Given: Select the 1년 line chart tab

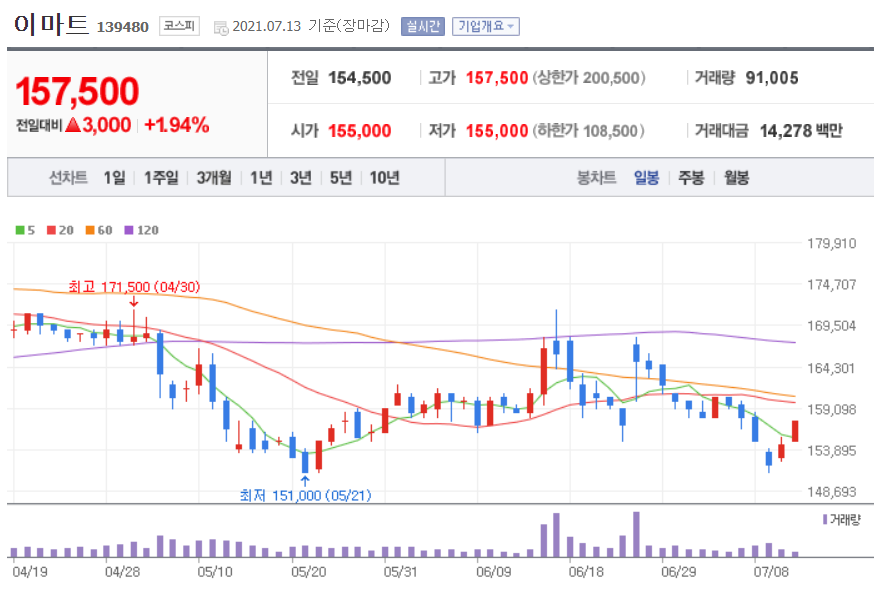Looking at the screenshot, I should [x=261, y=178].
